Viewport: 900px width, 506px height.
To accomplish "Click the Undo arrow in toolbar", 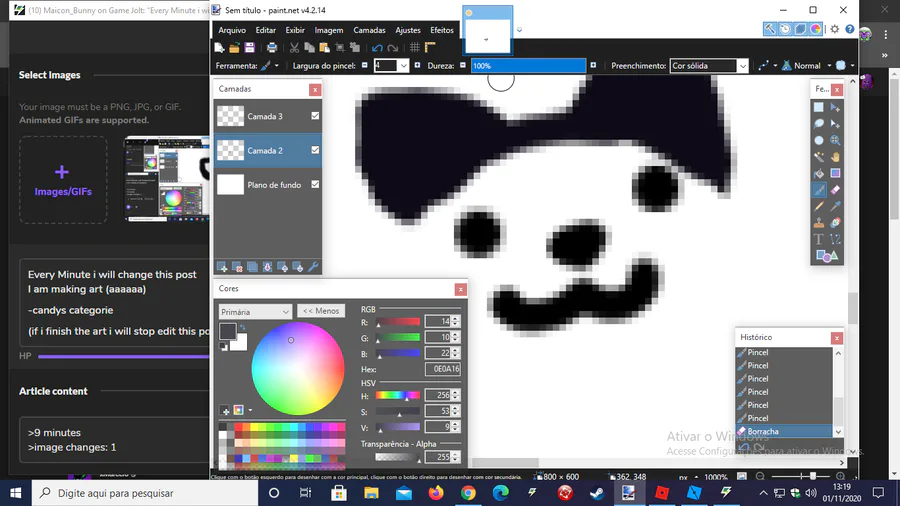I will point(377,48).
